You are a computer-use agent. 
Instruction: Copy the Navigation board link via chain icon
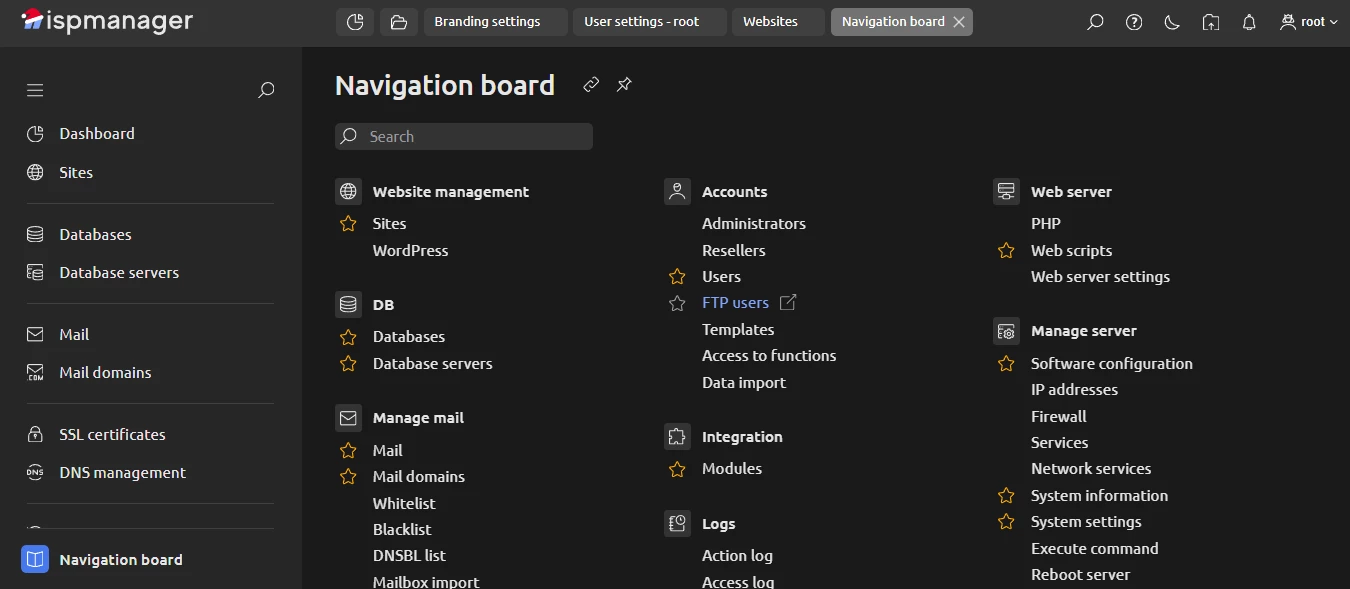pyautogui.click(x=590, y=84)
